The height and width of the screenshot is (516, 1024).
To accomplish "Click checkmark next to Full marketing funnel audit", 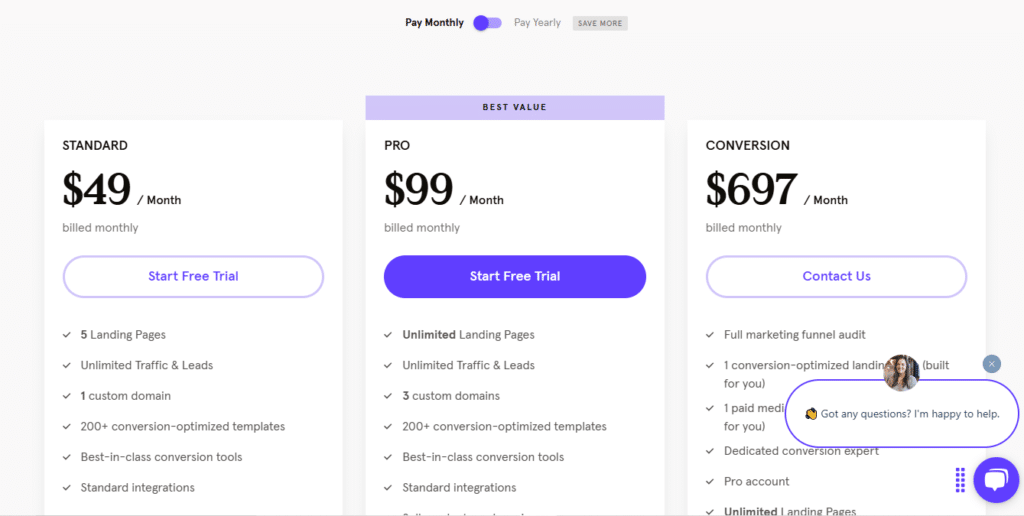I will (x=710, y=335).
